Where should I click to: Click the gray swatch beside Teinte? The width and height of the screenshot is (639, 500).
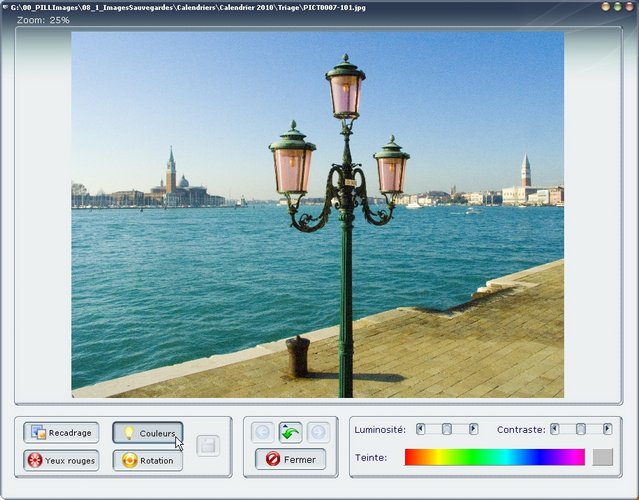(x=602, y=457)
